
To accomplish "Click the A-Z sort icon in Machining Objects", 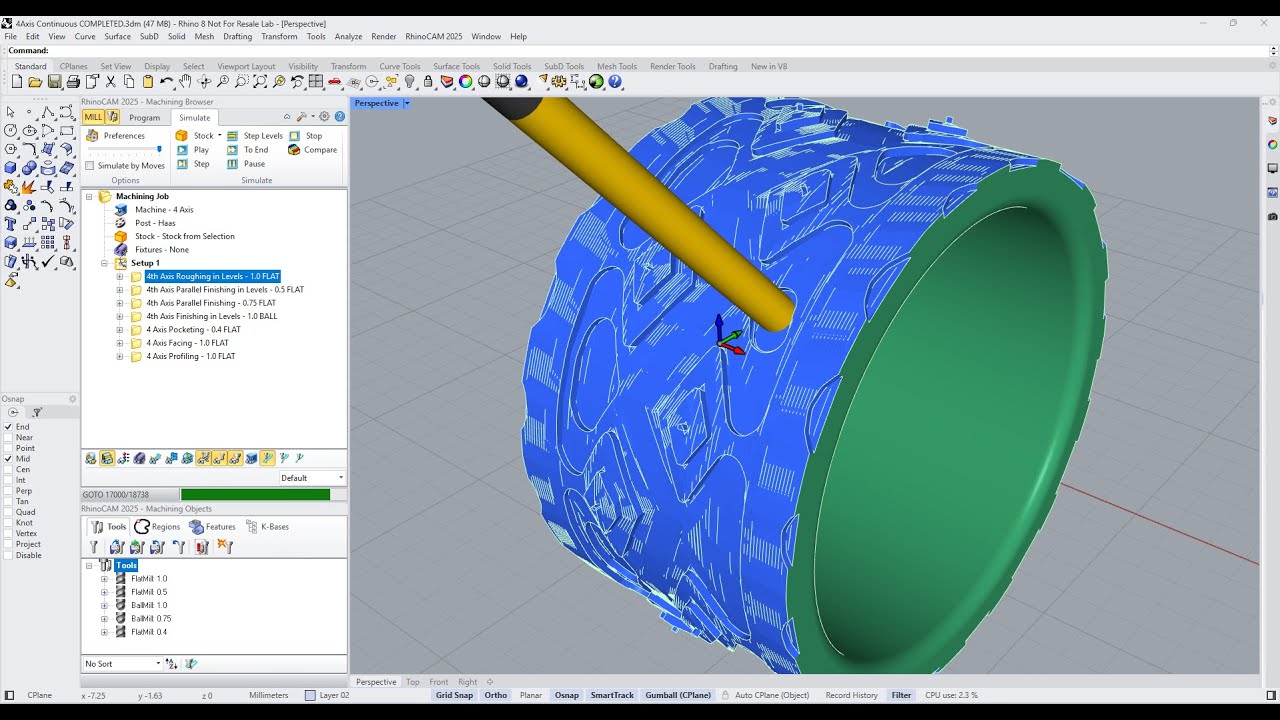I will (x=171, y=663).
